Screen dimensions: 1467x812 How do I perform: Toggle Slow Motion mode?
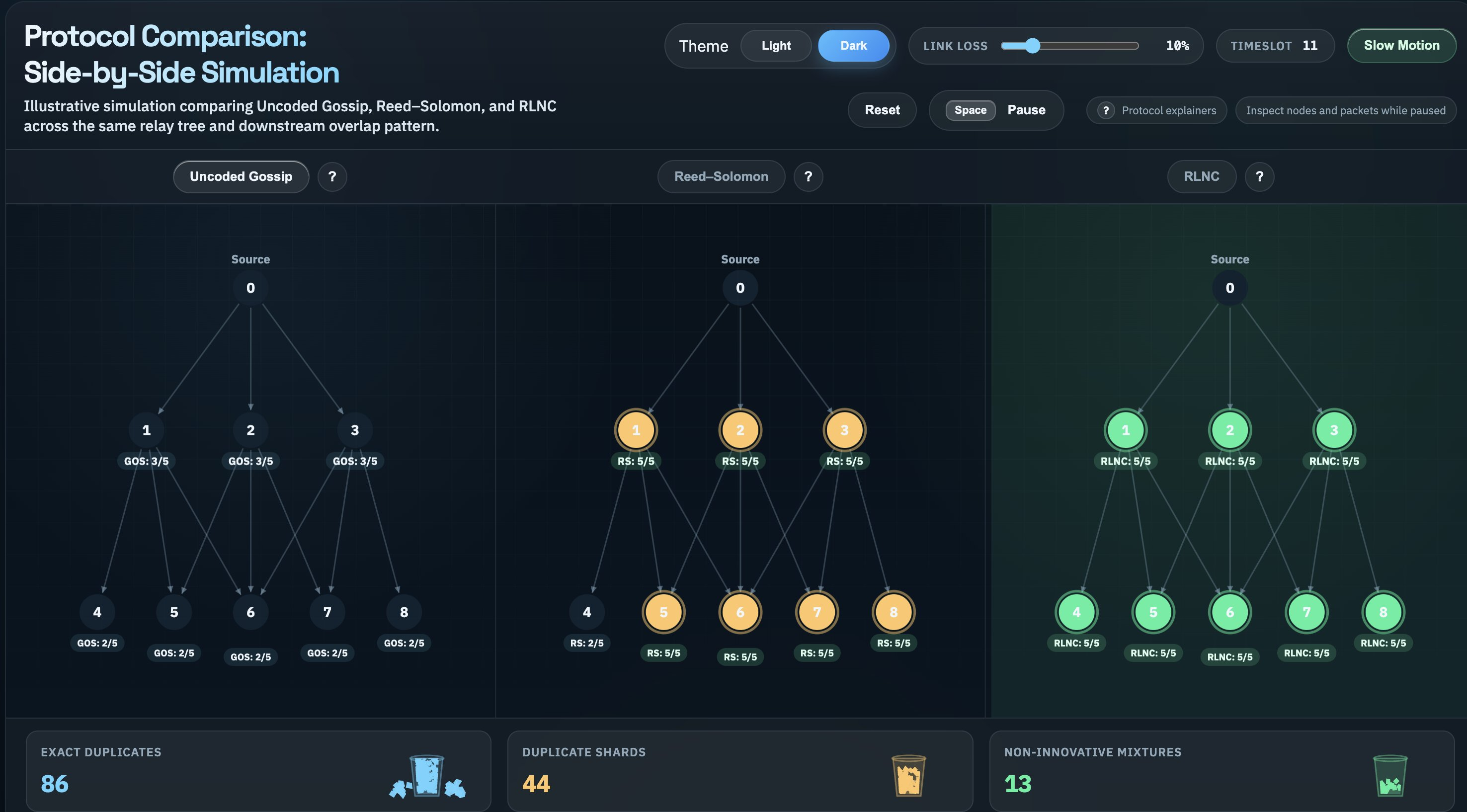[1401, 46]
